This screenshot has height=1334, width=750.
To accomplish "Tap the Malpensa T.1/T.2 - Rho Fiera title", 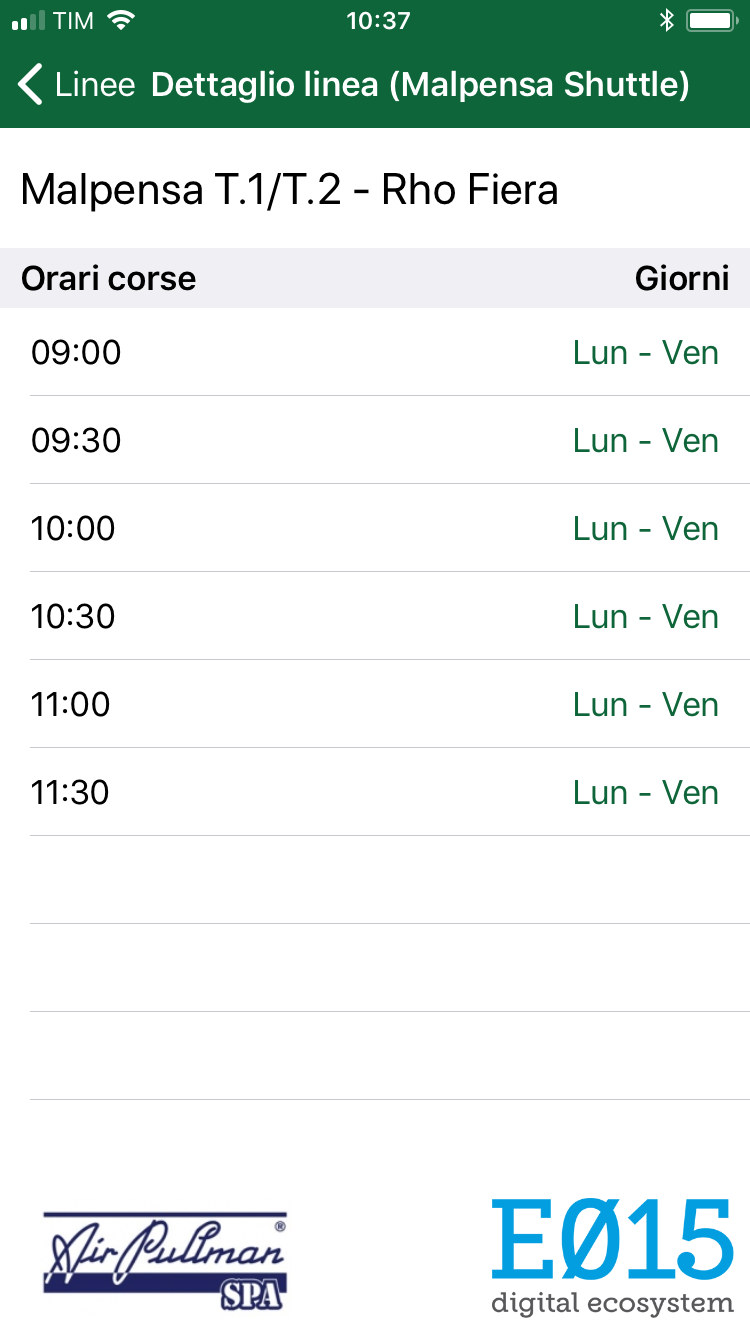I will point(289,189).
